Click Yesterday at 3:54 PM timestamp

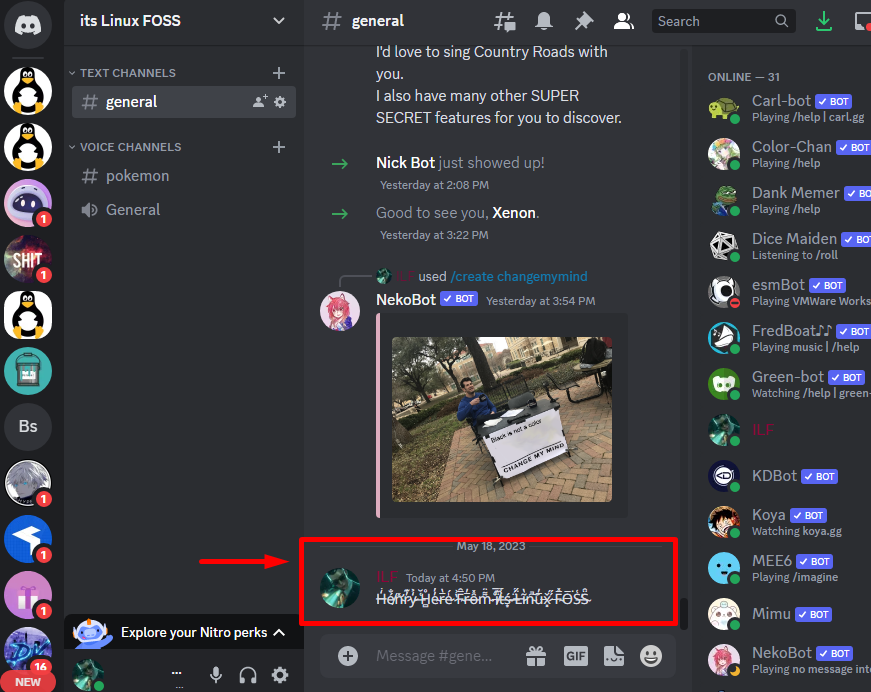tap(540, 301)
